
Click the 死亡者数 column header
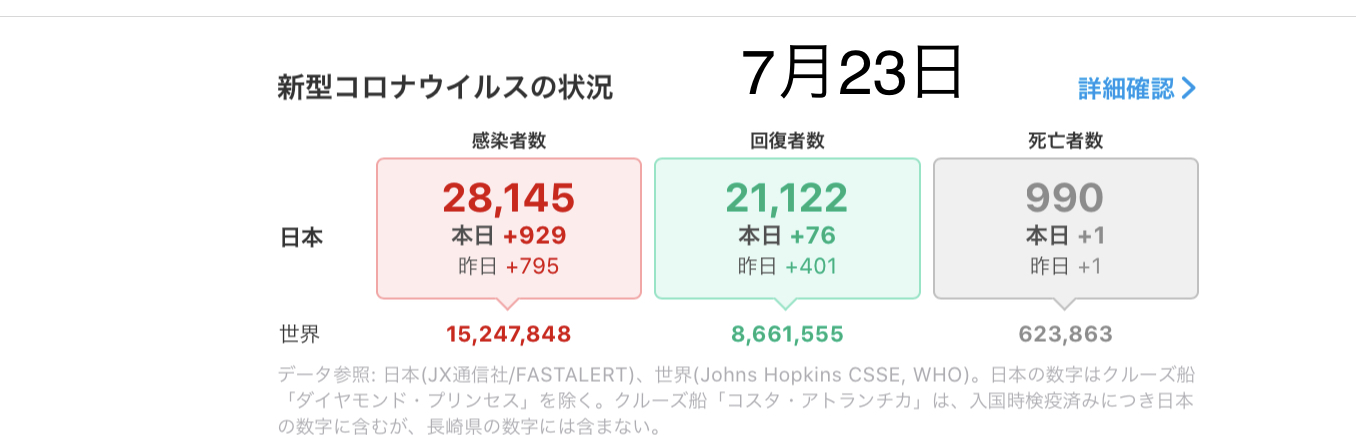1065,141
